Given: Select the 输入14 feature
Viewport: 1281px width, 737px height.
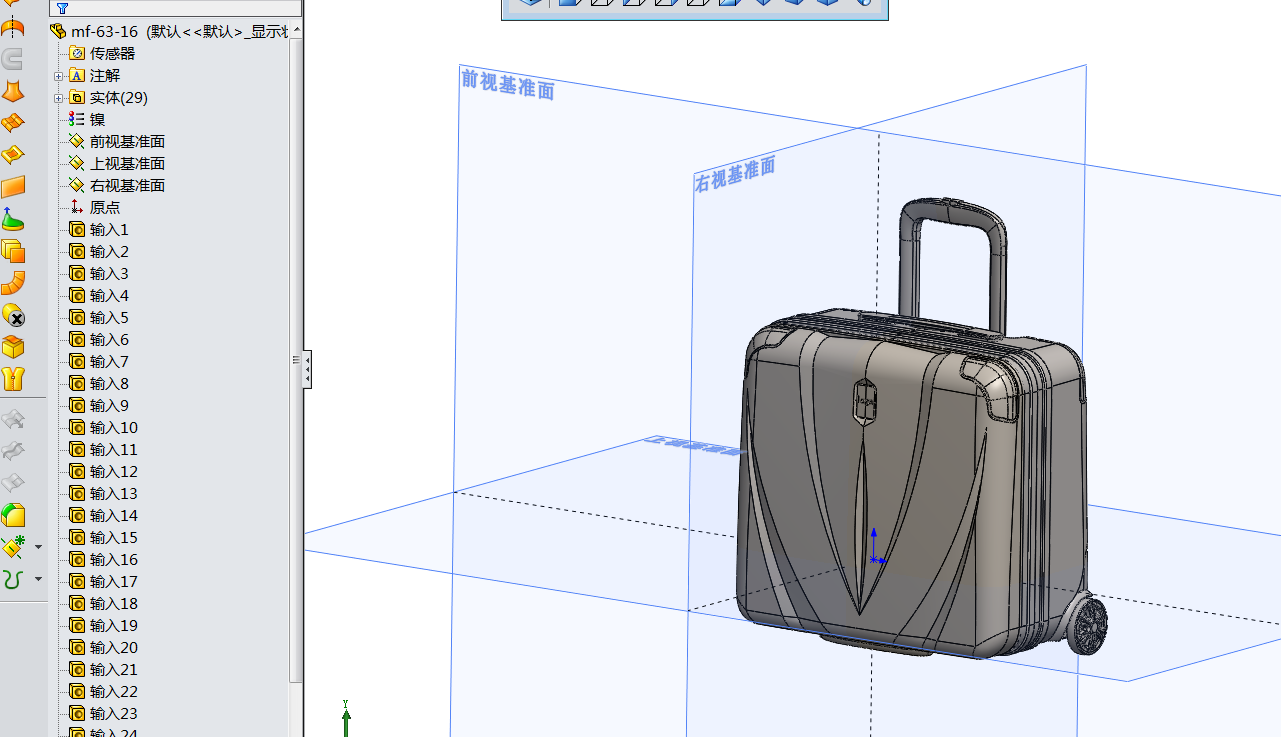Looking at the screenshot, I should pyautogui.click(x=104, y=516).
